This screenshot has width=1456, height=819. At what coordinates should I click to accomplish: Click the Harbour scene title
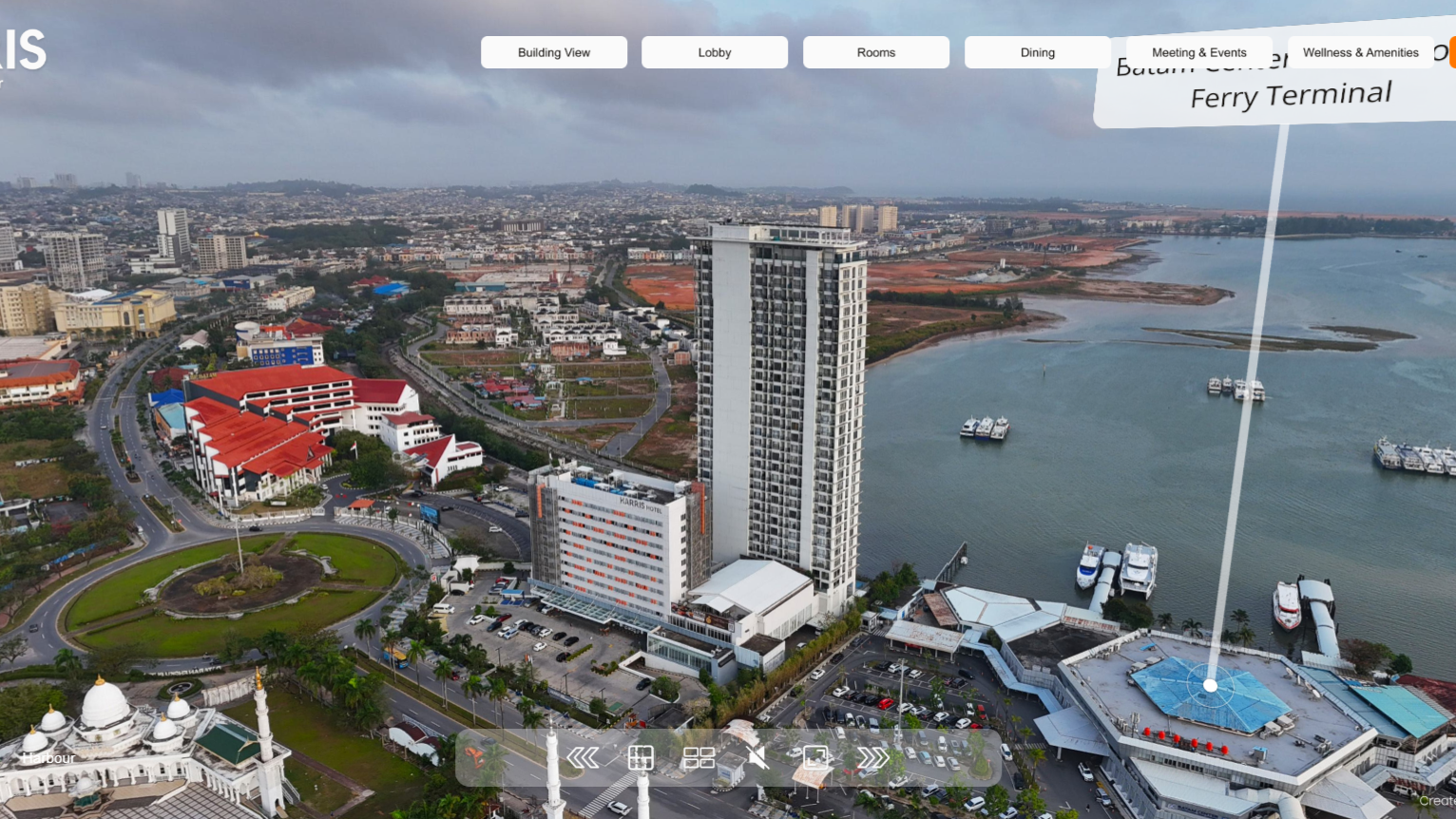[x=48, y=758]
